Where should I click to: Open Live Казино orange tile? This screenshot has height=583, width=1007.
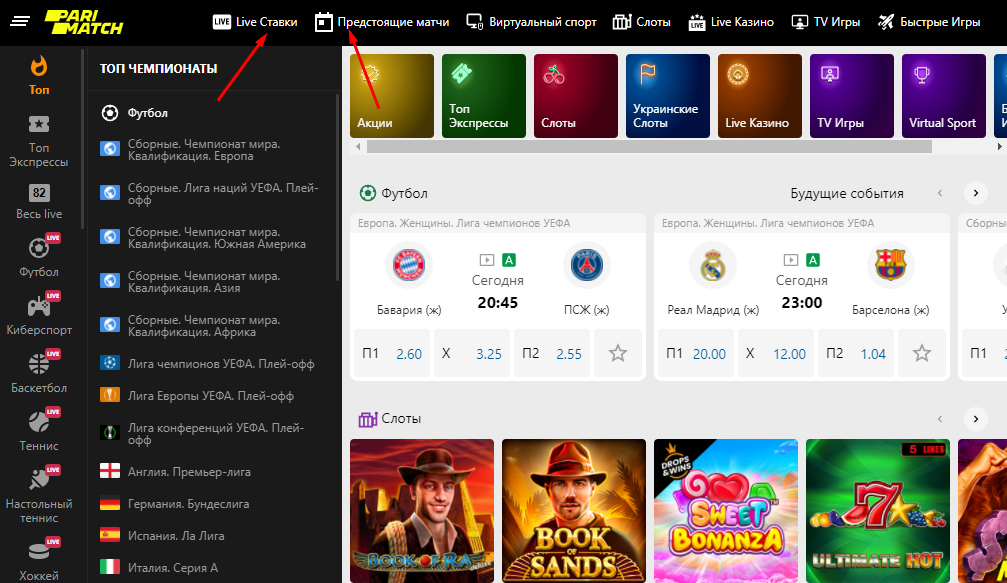pos(760,96)
